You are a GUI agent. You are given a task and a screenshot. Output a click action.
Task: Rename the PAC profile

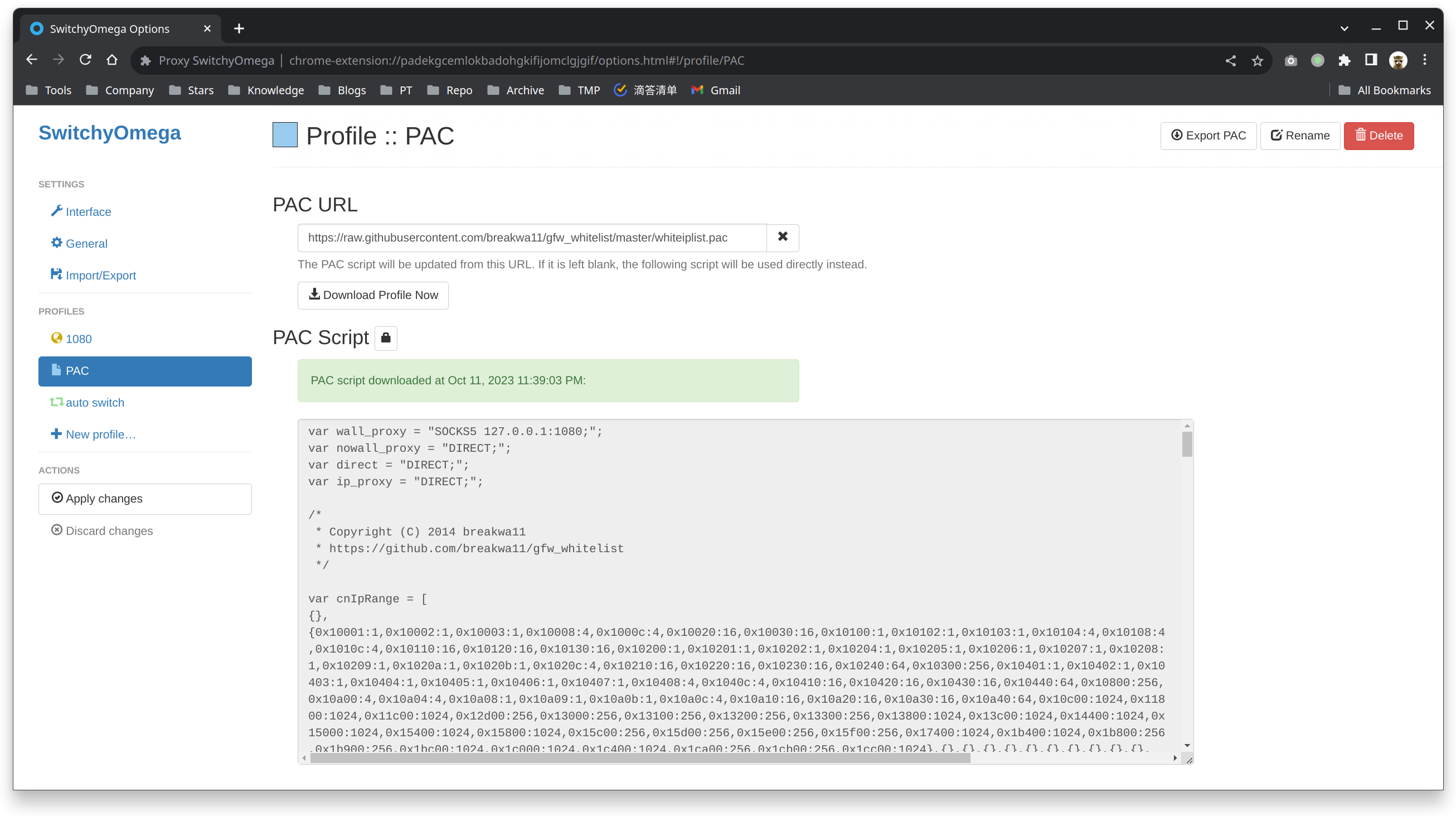[x=1299, y=136]
